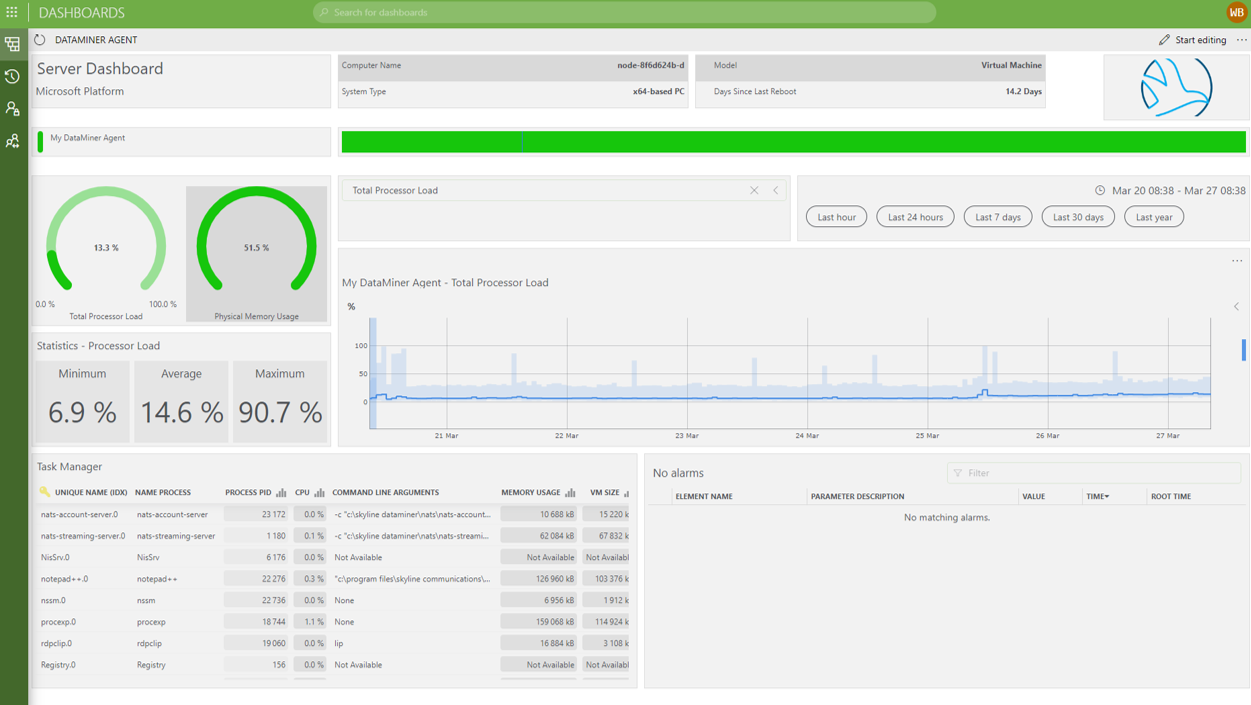Sort alarms by the TIME column arrow
Screen dimensions: 1251x705
[x=1107, y=496]
